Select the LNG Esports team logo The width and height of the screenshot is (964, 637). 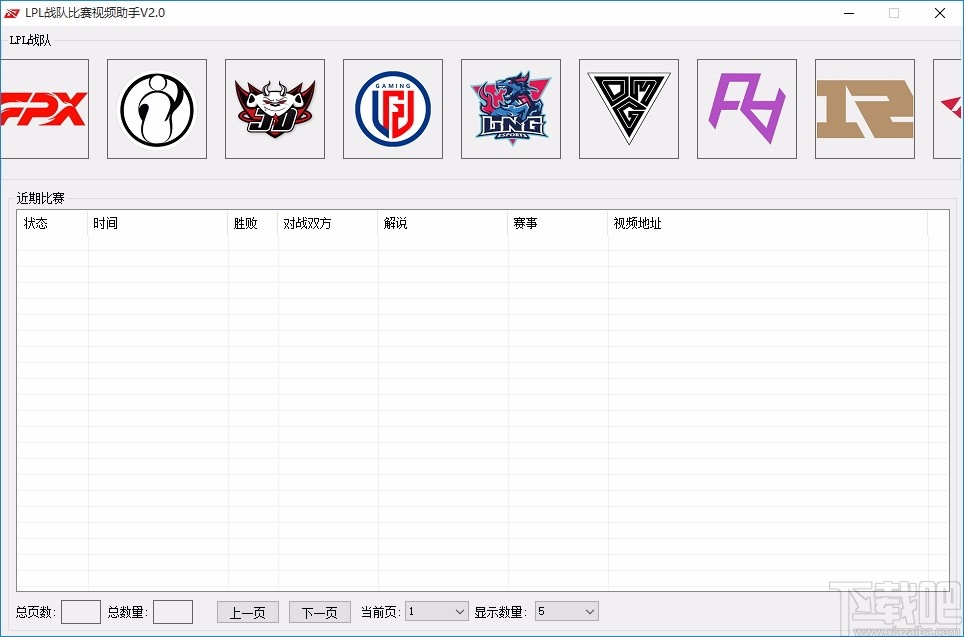tap(511, 108)
